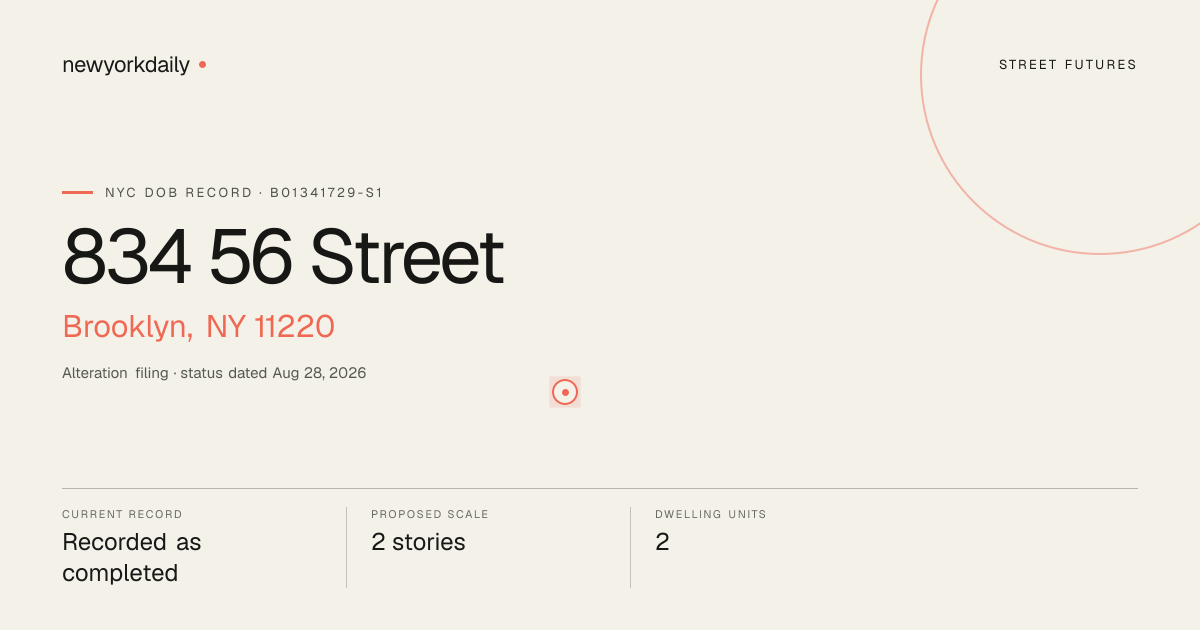1200x630 pixels.
Task: Click the orange dot beside newyorkdaily
Action: pos(202,65)
